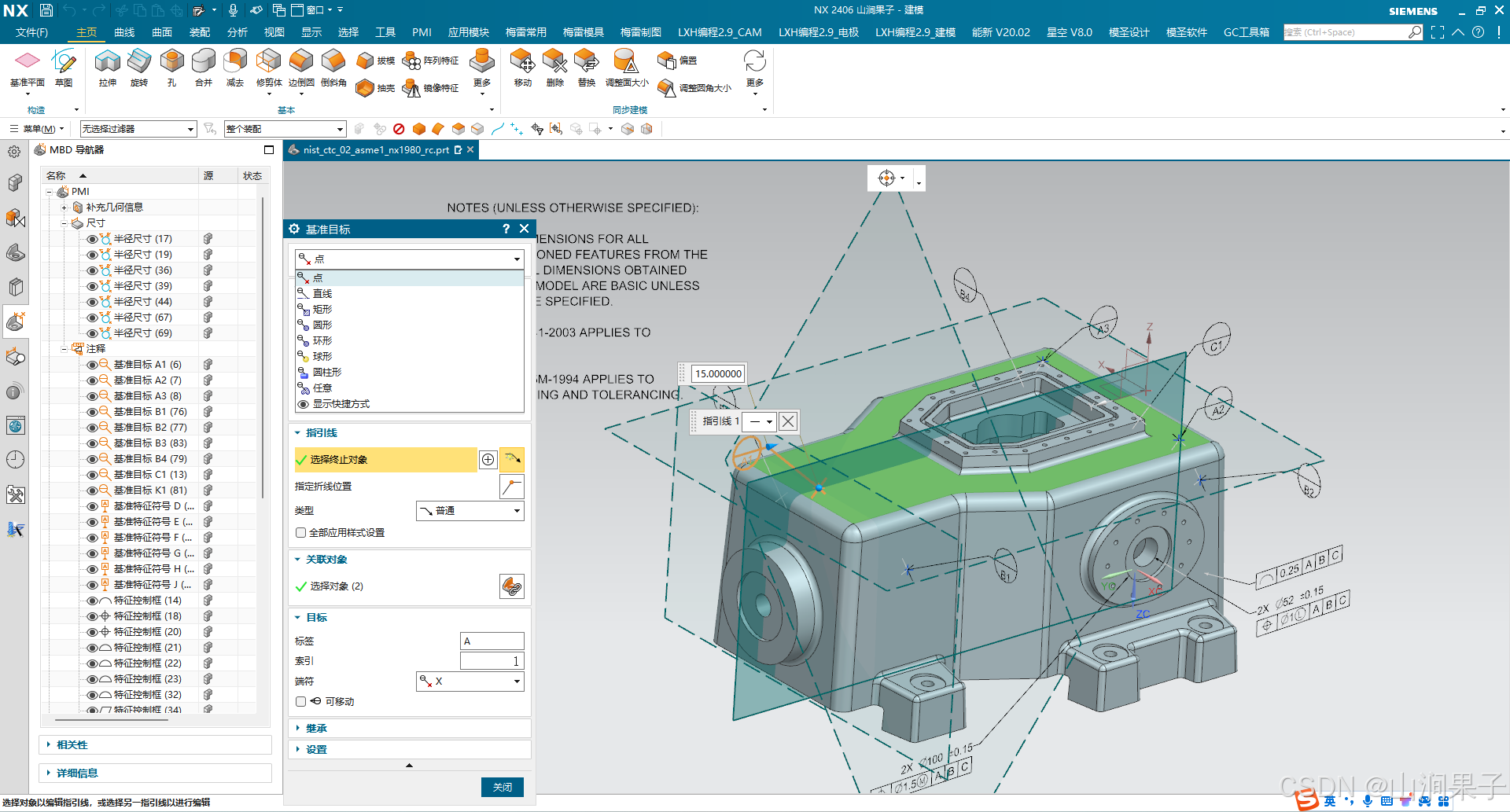Click the 15.000000 value box in viewport

click(x=717, y=373)
